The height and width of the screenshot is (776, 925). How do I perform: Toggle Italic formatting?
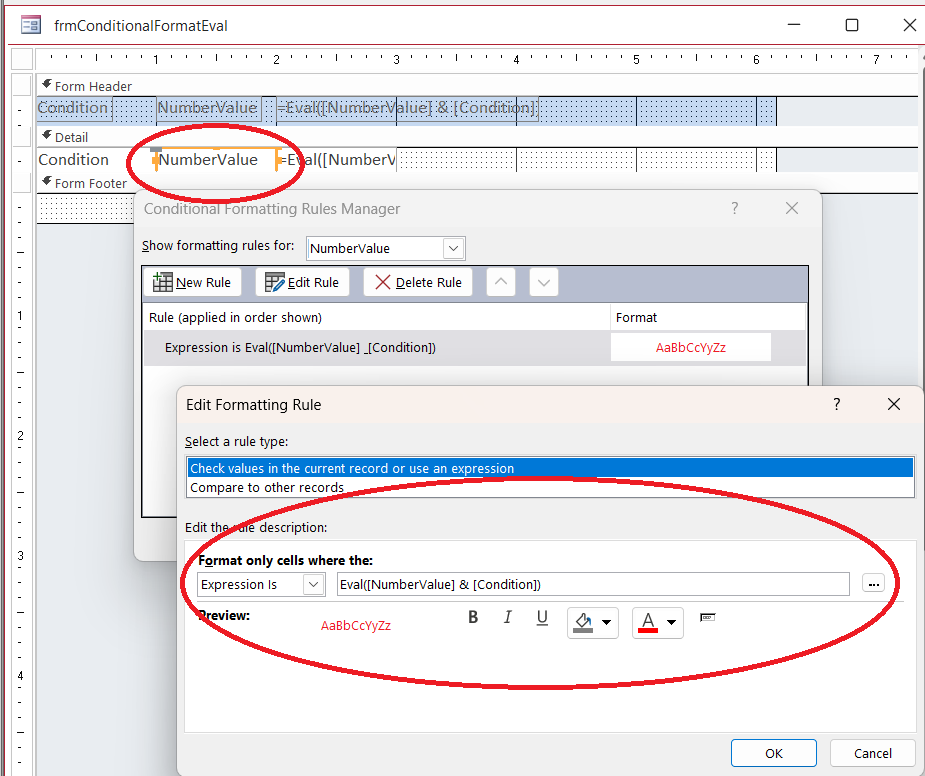point(507,617)
